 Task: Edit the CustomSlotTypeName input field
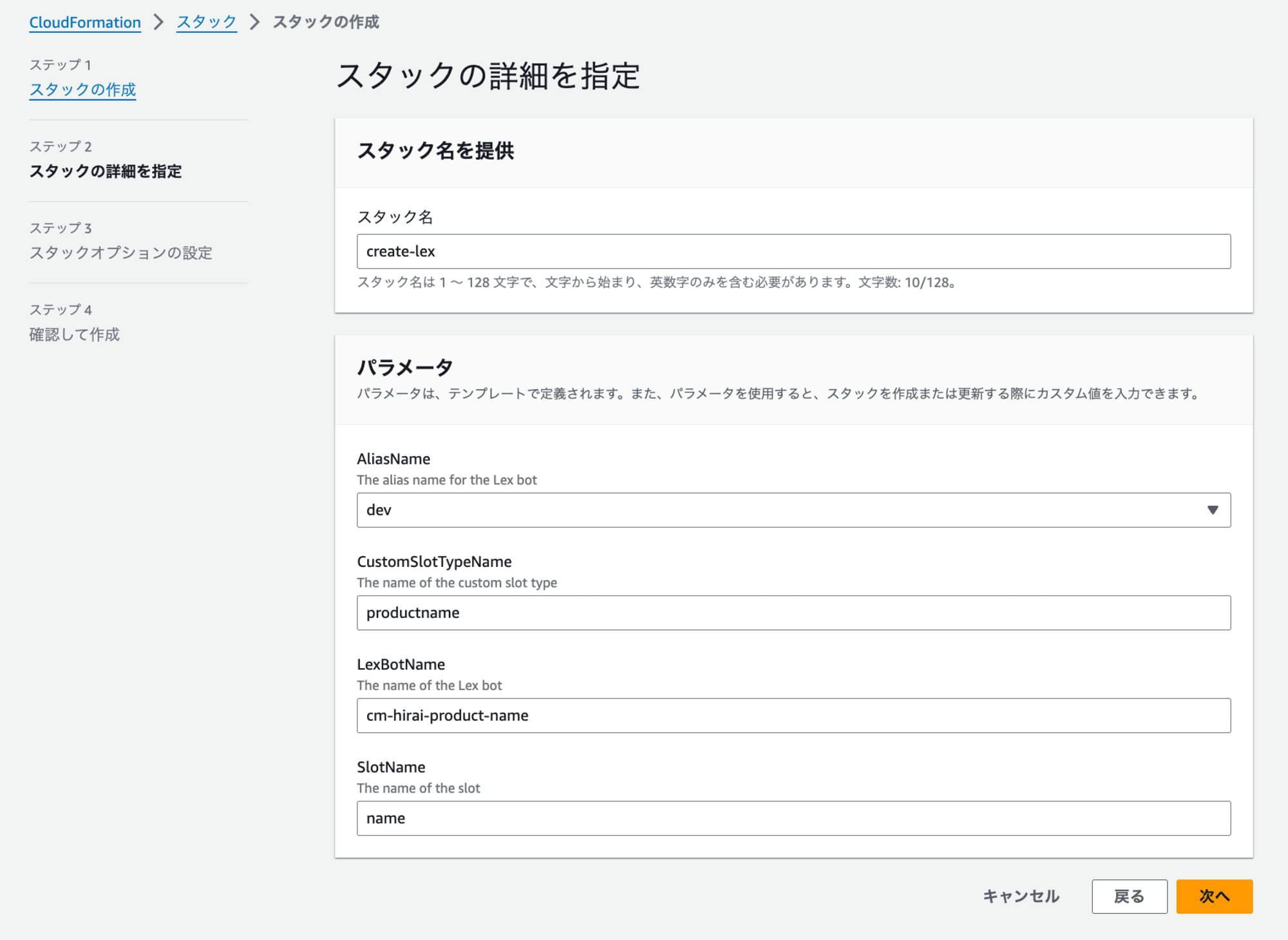coord(794,613)
